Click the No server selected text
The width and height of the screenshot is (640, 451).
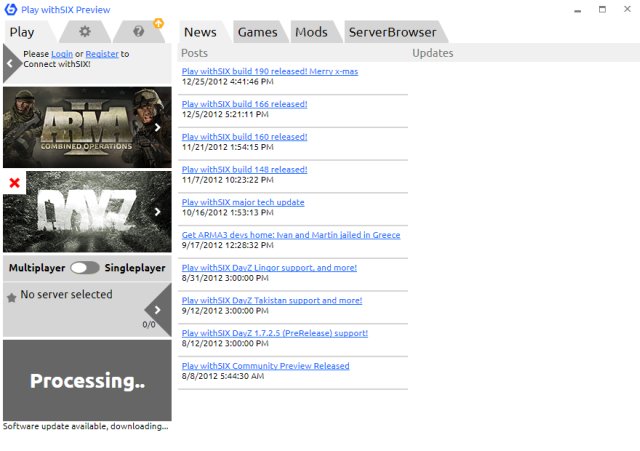[x=67, y=294]
